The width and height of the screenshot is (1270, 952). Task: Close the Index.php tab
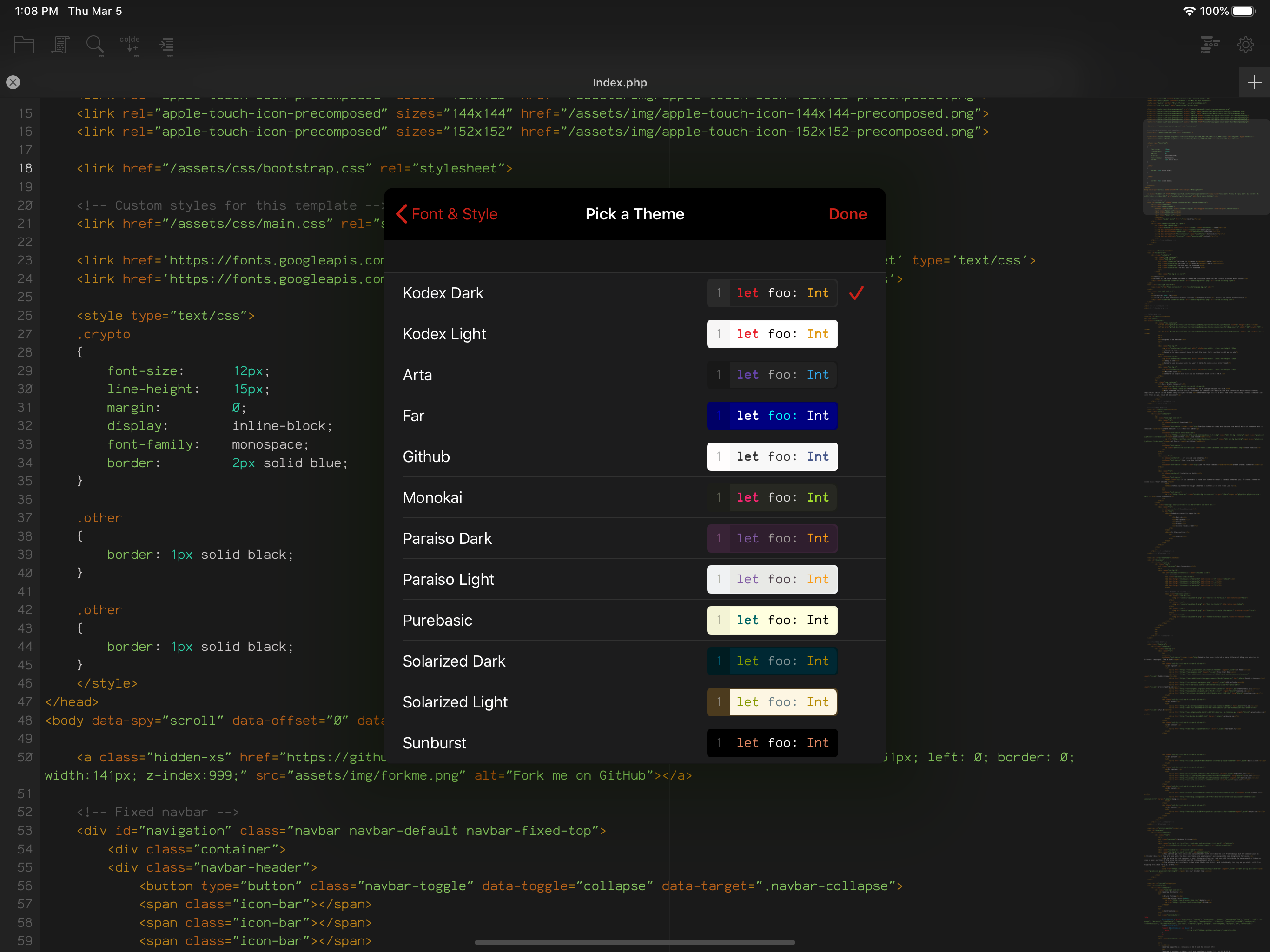13,83
